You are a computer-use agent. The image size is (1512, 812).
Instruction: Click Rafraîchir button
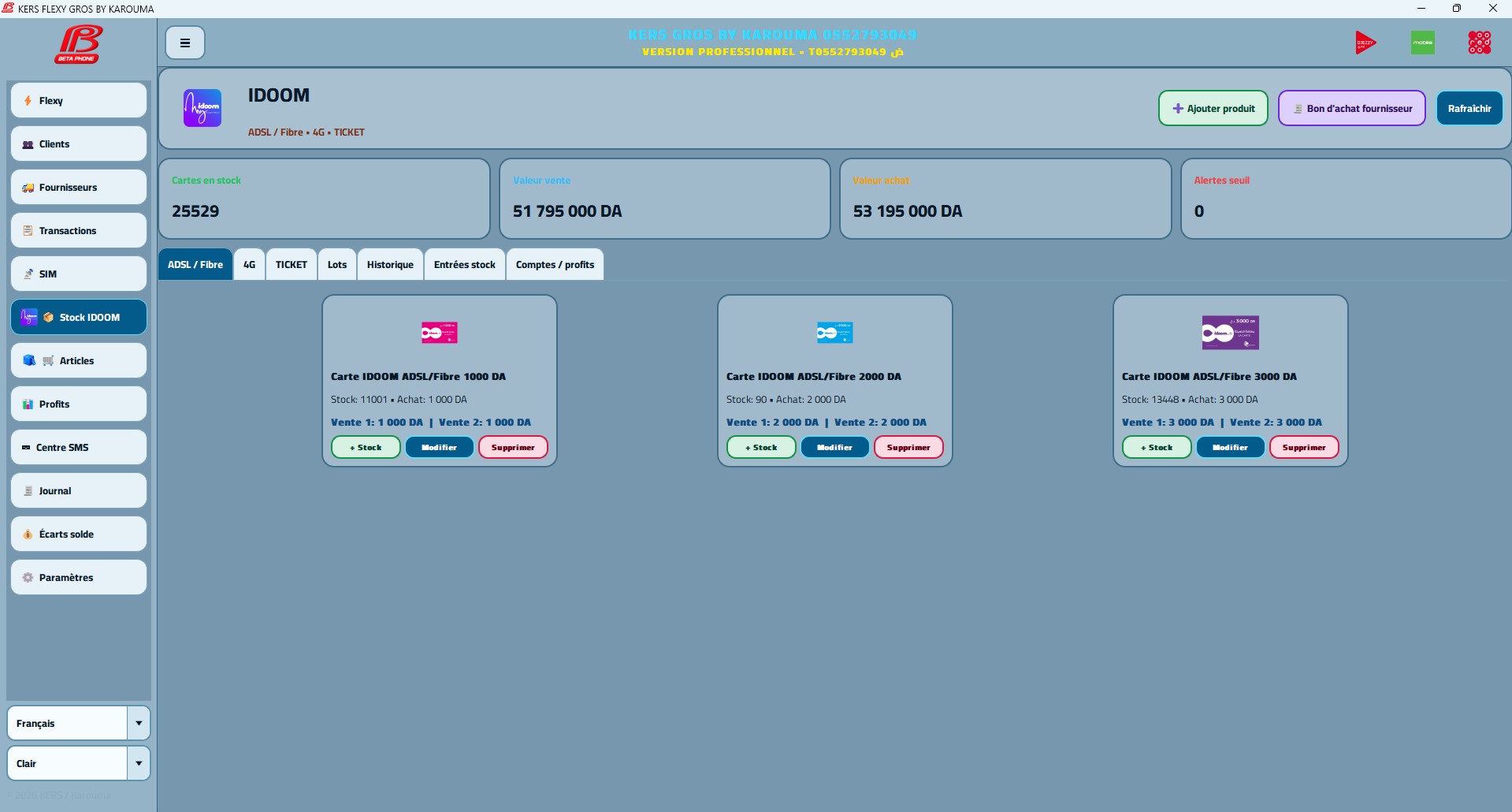(1469, 108)
